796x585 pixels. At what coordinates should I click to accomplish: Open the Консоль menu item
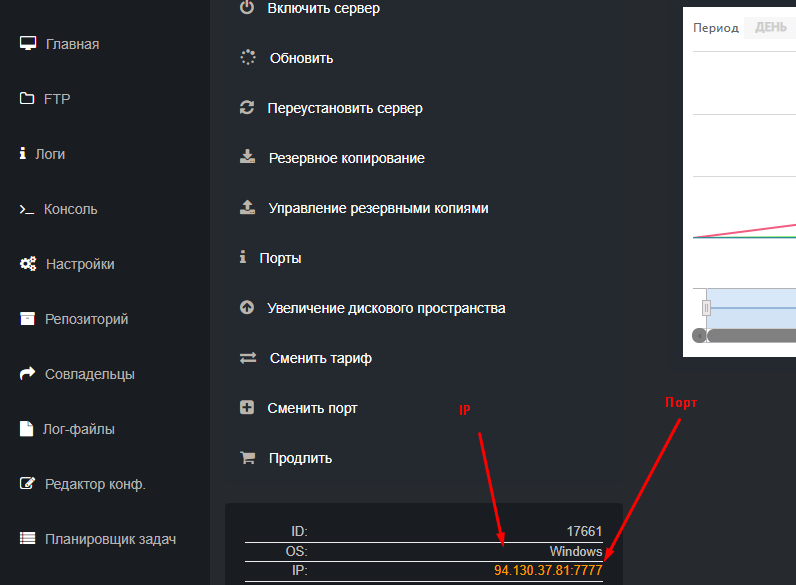70,209
